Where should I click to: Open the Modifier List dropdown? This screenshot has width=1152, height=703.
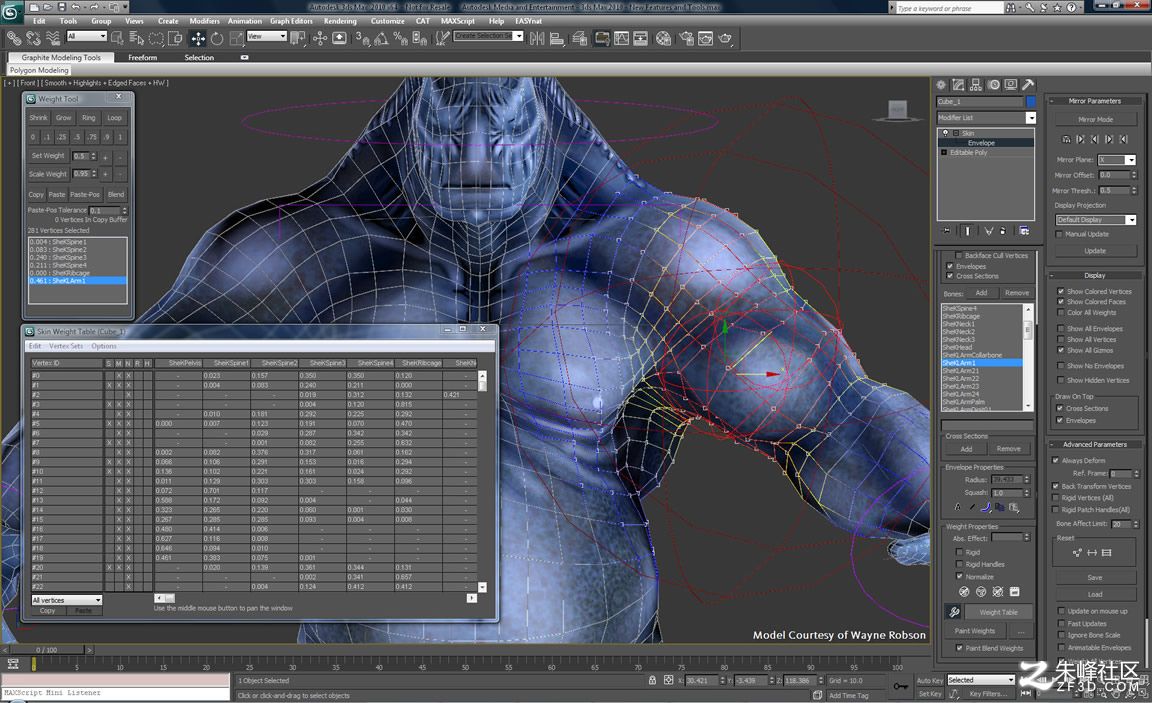pyautogui.click(x=986, y=118)
